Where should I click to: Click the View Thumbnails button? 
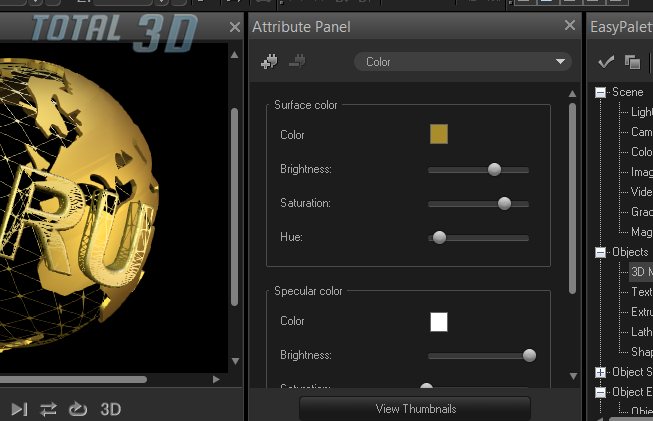tap(415, 409)
